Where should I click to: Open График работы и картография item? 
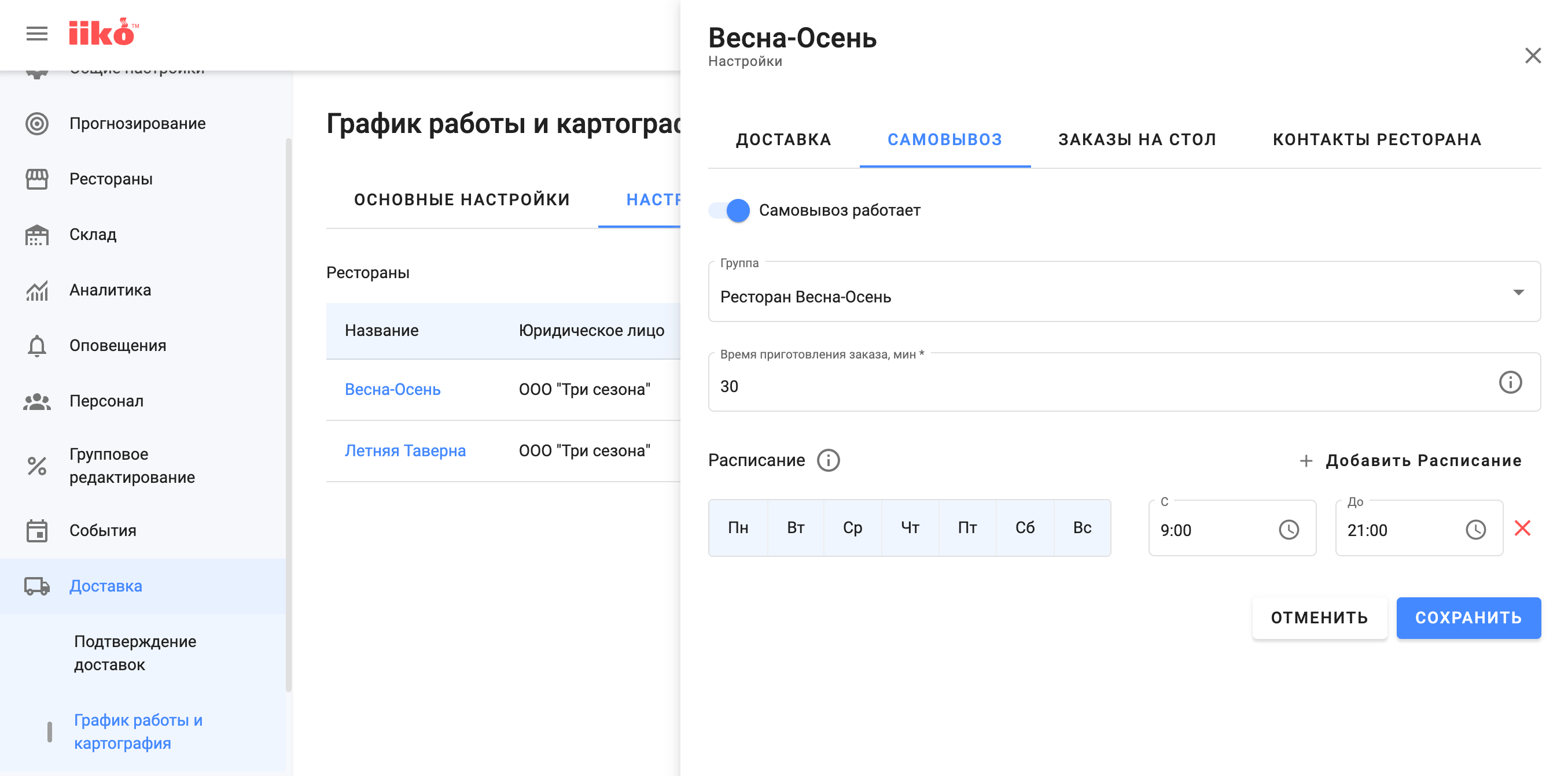click(138, 731)
